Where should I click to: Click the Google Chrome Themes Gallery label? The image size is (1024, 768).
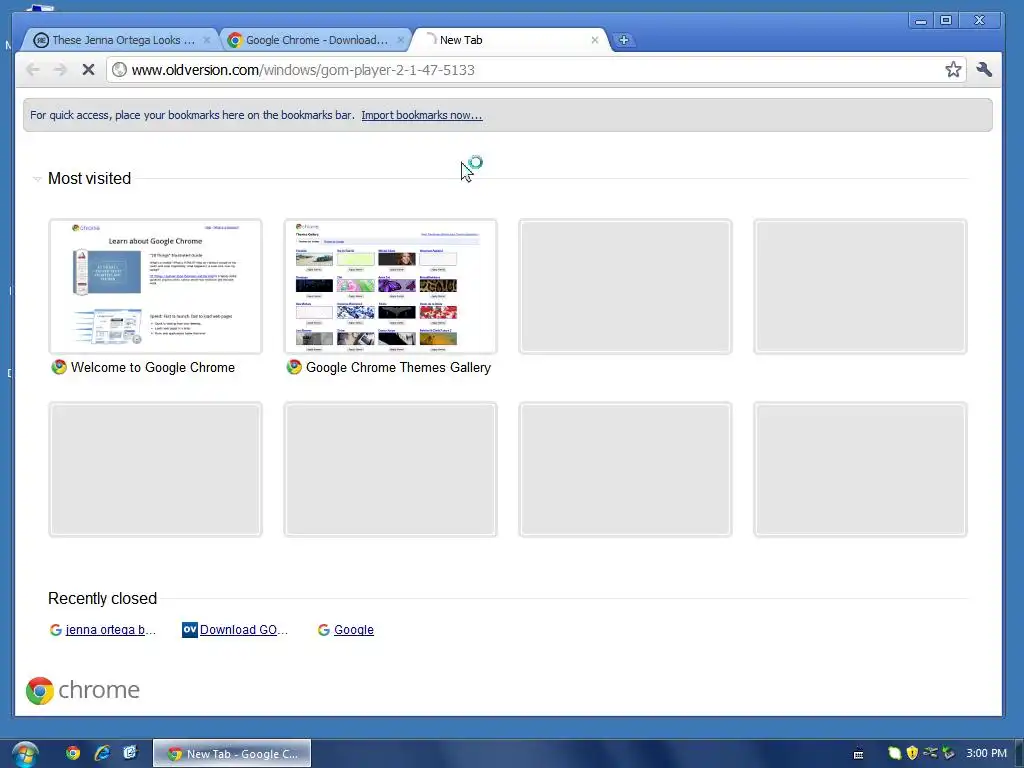click(x=398, y=368)
